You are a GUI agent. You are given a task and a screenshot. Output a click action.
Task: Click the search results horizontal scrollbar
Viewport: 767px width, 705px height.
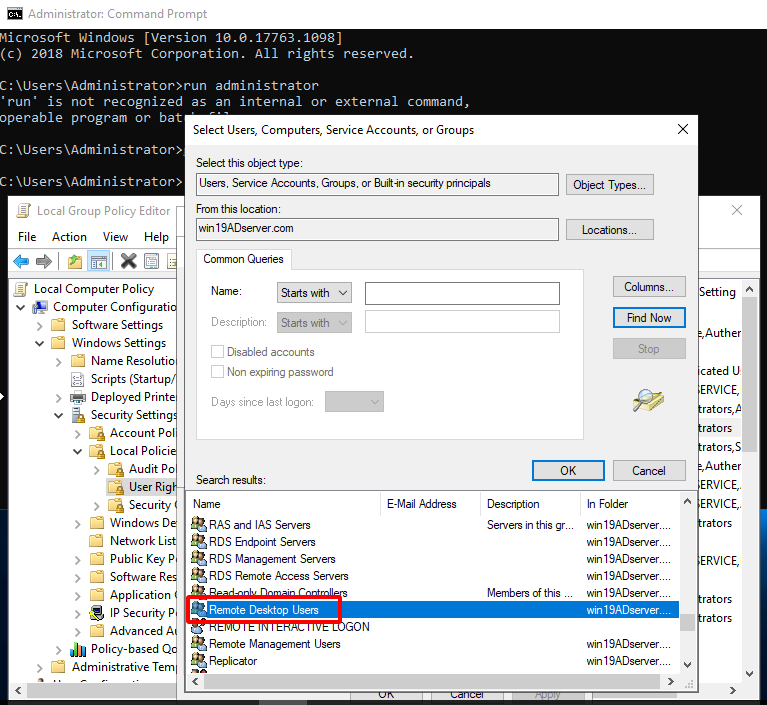pos(432,681)
